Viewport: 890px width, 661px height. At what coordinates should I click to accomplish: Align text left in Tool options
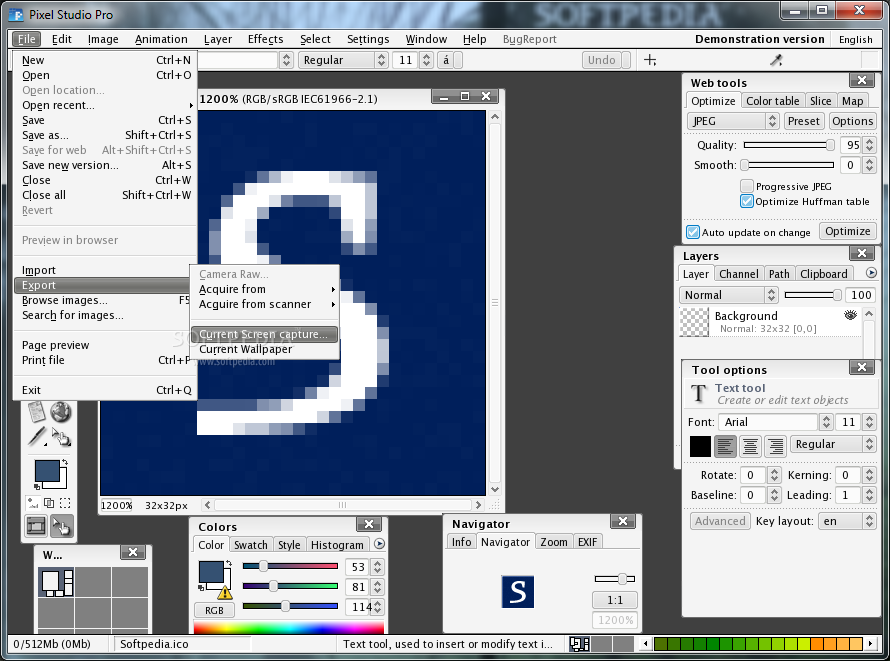click(x=725, y=447)
